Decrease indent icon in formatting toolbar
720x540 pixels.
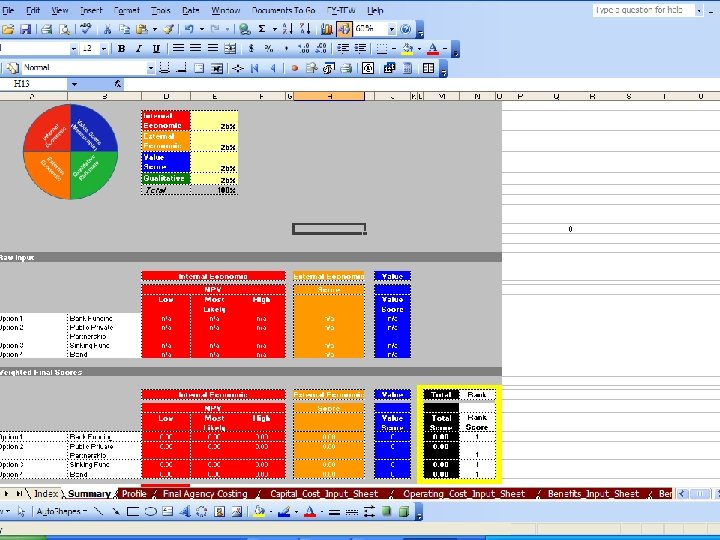343,49
